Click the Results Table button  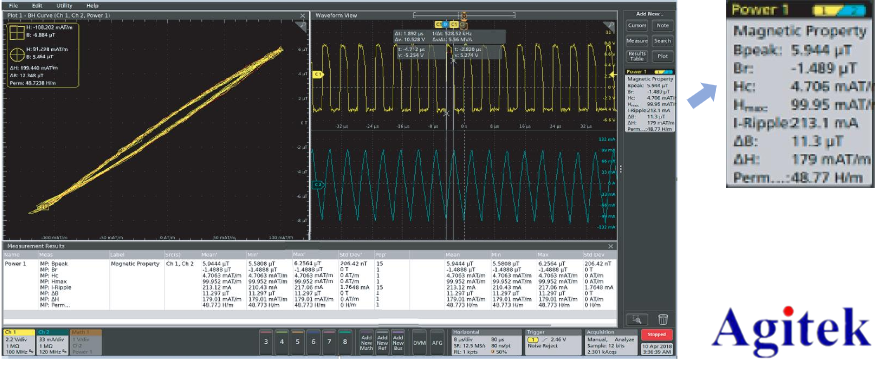tap(637, 56)
